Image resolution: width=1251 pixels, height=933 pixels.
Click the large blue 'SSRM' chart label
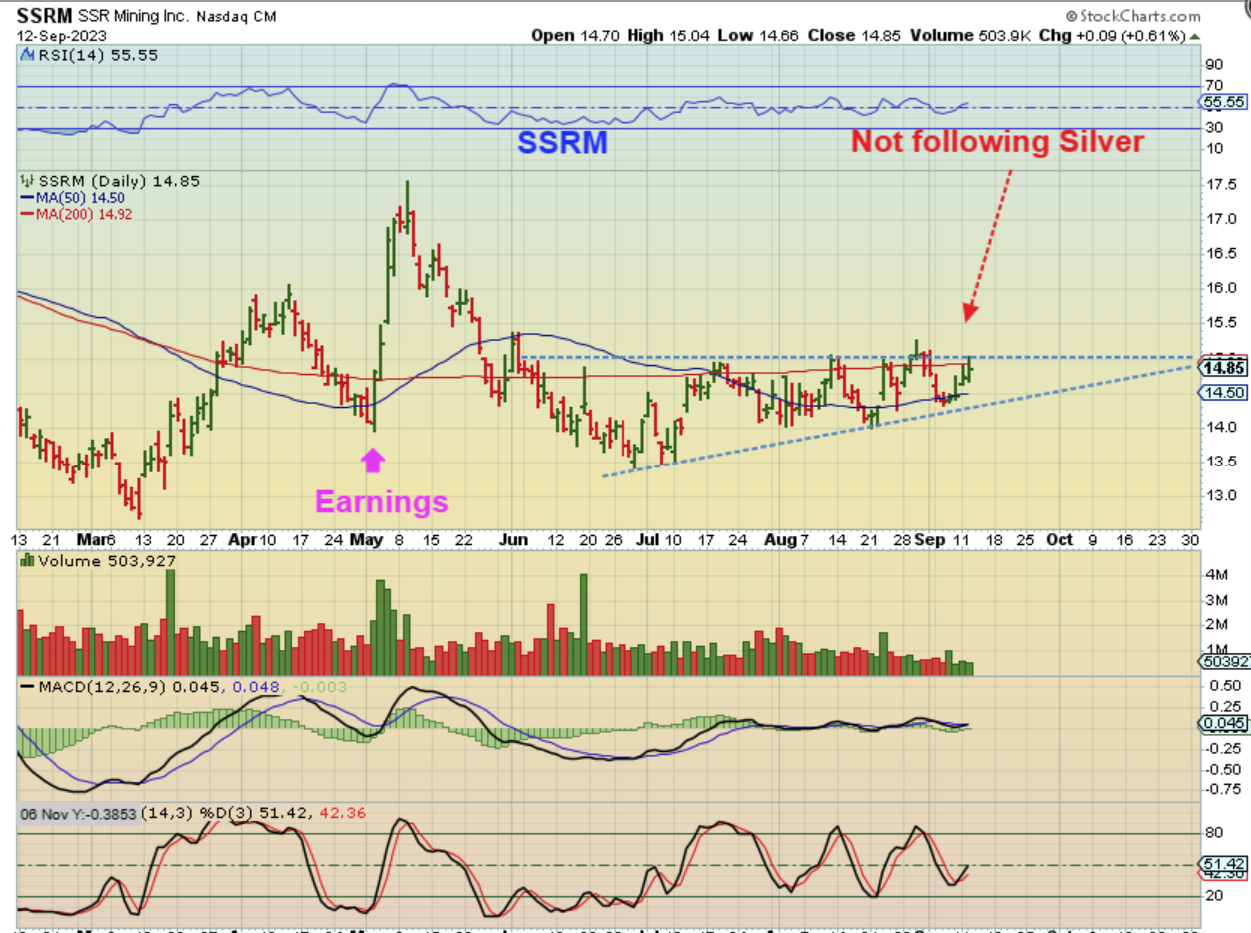pyautogui.click(x=562, y=143)
